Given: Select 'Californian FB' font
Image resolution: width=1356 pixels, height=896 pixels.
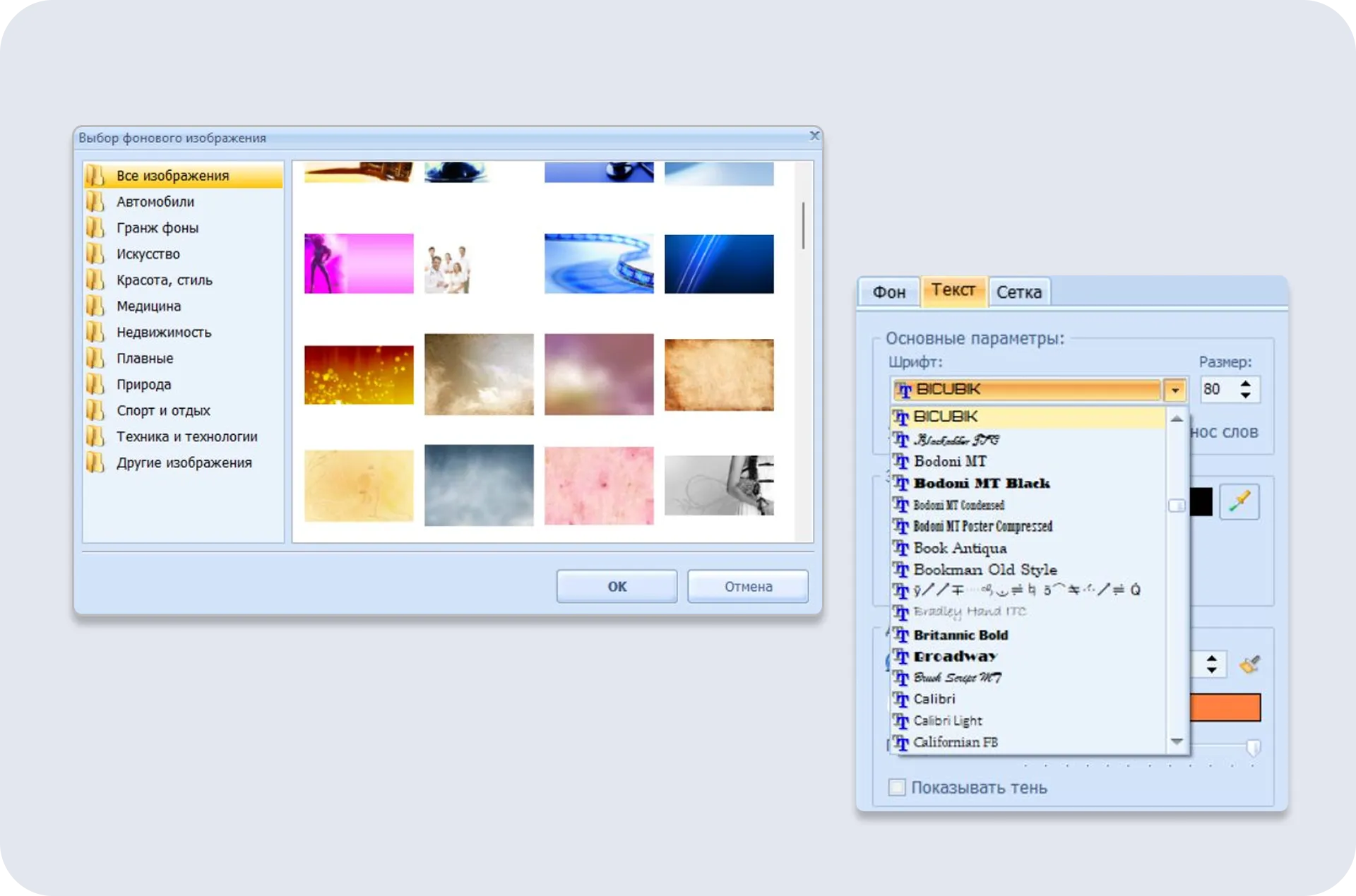Looking at the screenshot, I should 1028,742.
